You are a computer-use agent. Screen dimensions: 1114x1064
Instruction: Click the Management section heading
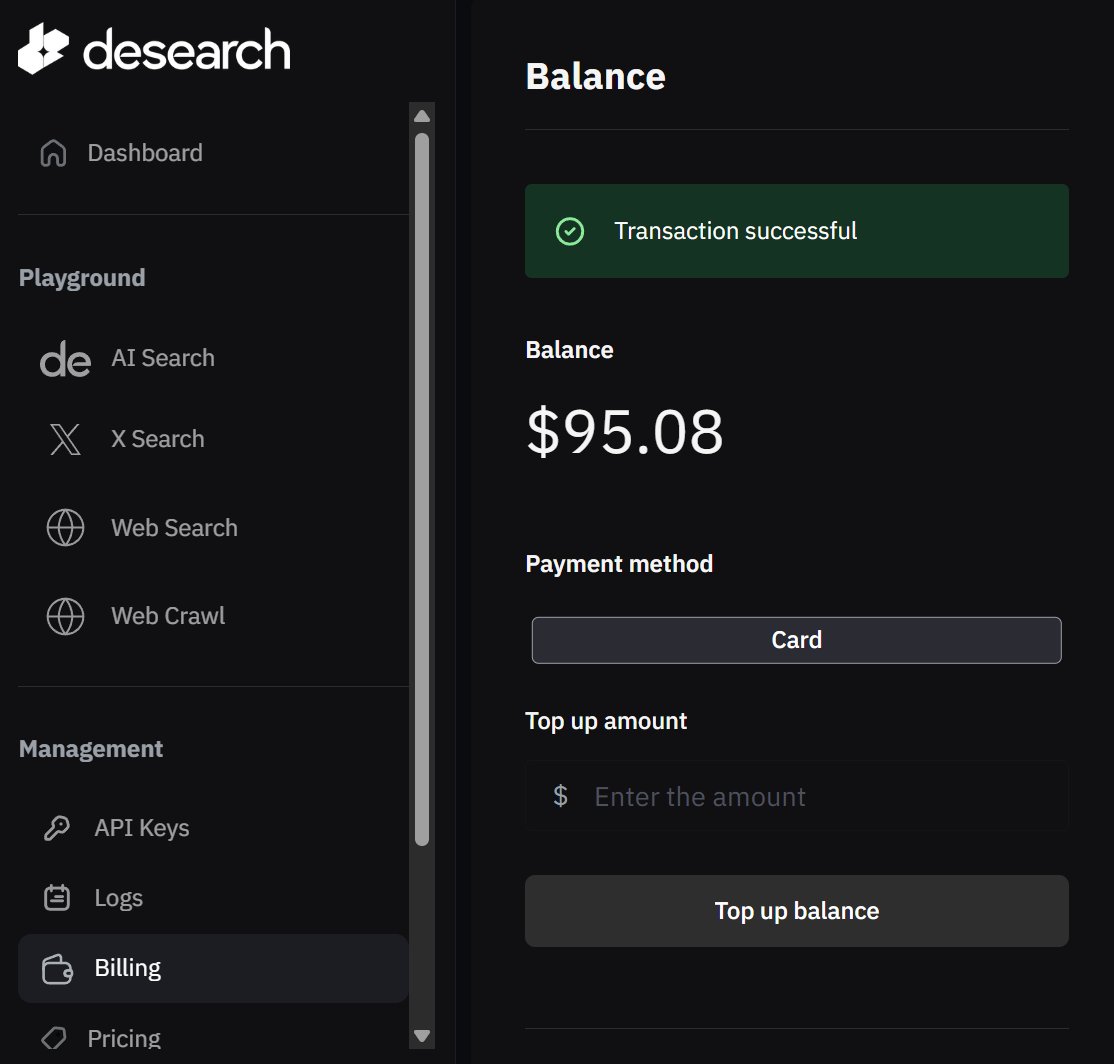(x=91, y=749)
